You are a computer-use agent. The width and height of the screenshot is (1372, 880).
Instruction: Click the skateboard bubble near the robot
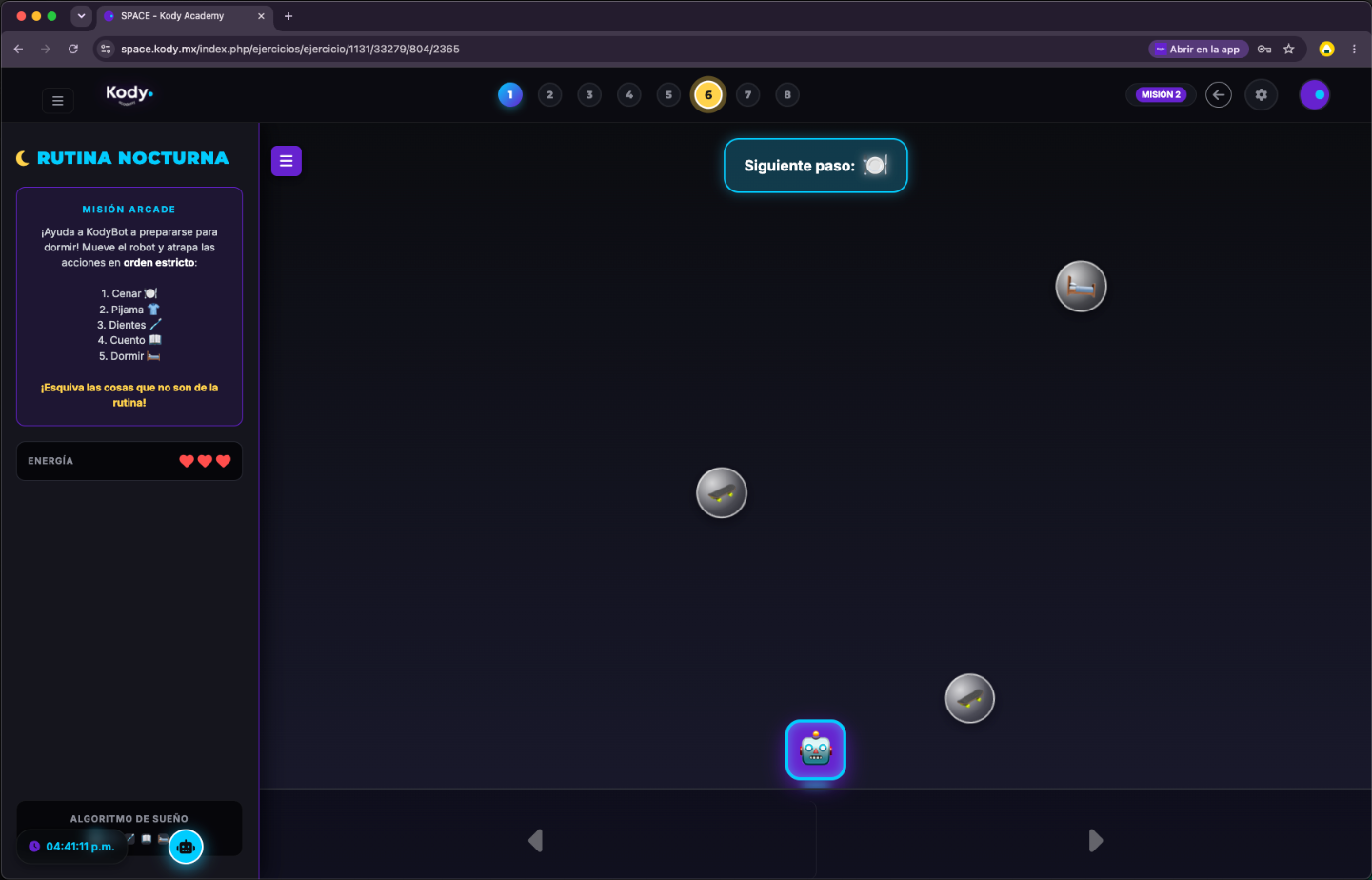tap(970, 698)
